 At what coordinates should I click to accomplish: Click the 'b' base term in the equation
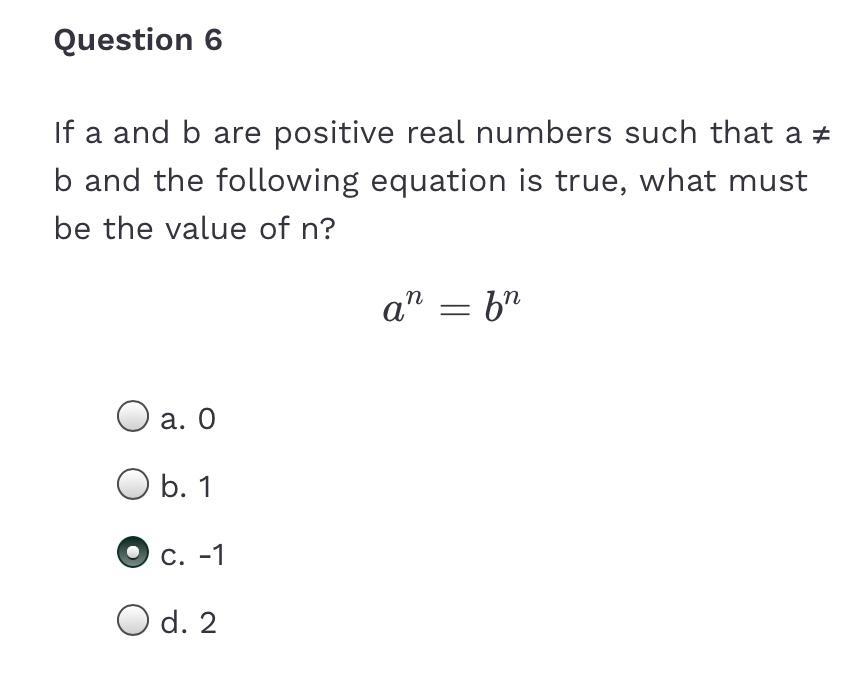[x=492, y=308]
